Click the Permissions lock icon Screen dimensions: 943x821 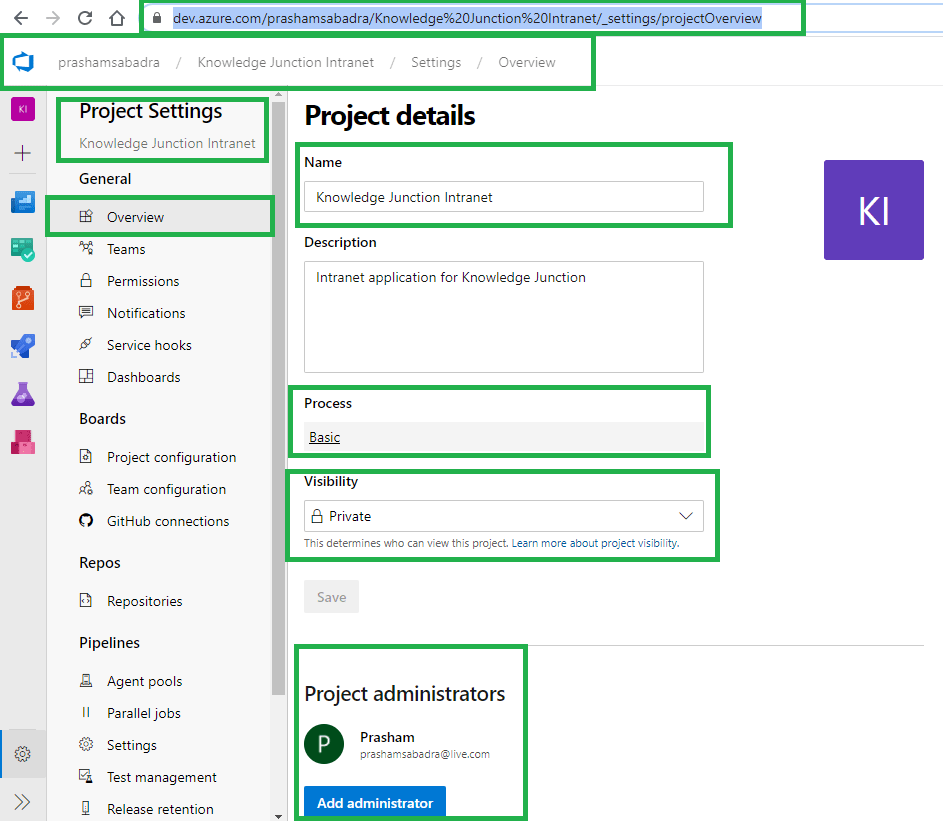(86, 280)
